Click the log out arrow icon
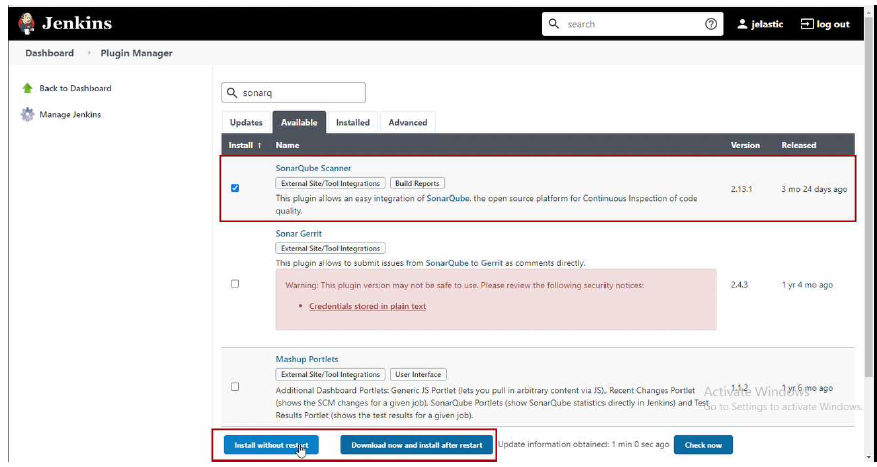 click(x=807, y=24)
